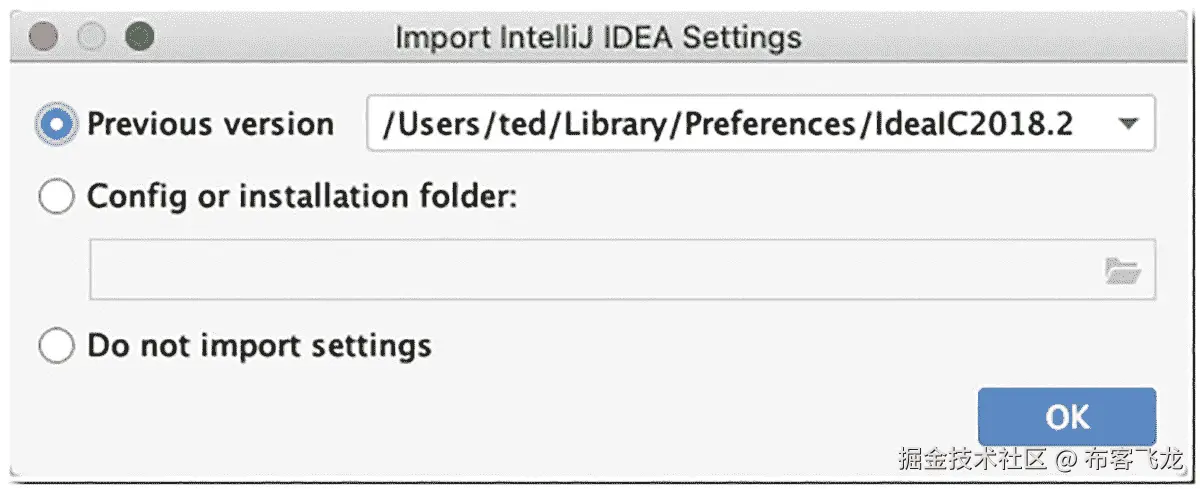
Task: Select the Previous version radio button
Action: coord(56,124)
